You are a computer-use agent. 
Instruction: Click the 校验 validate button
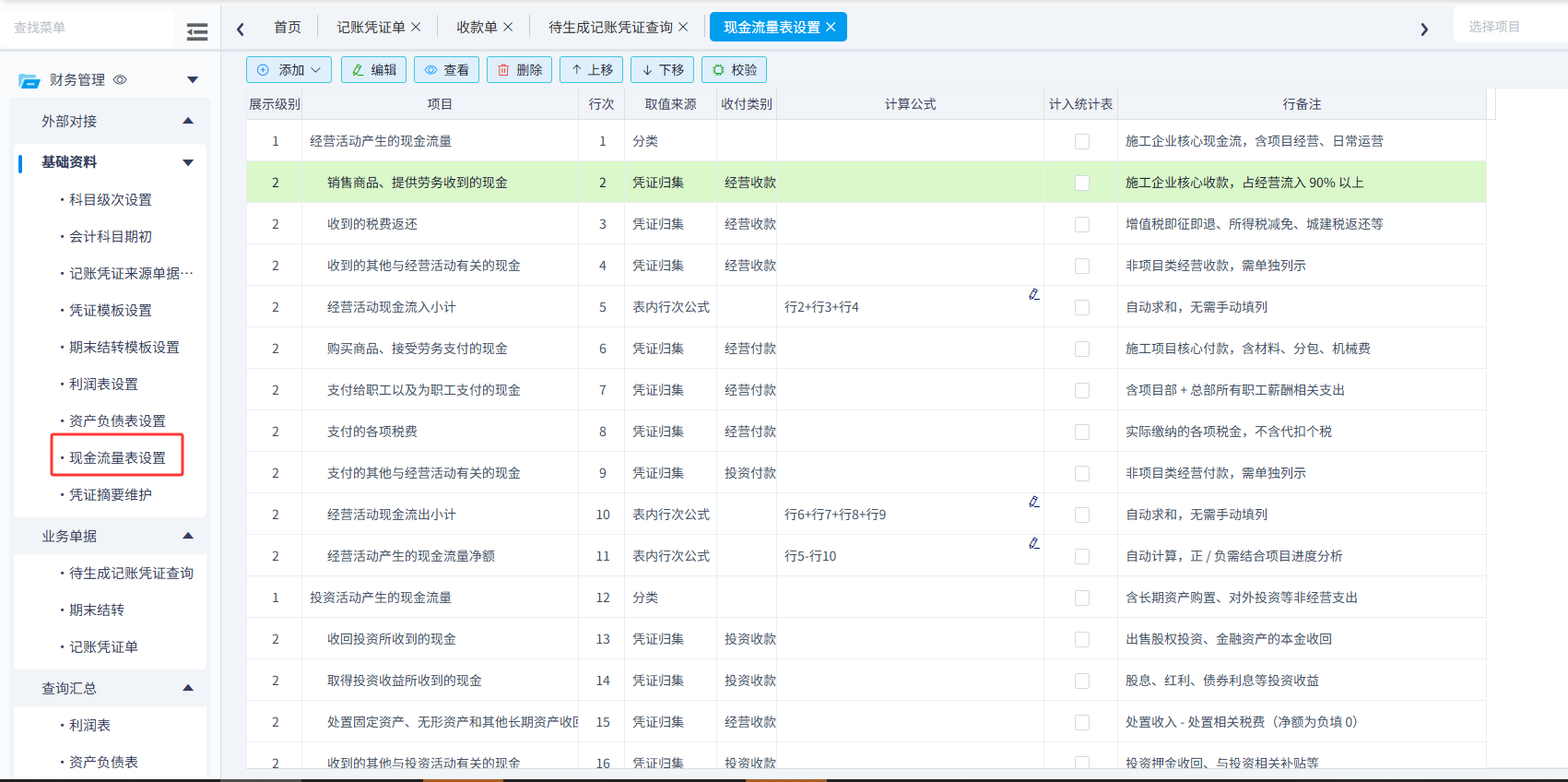[735, 70]
